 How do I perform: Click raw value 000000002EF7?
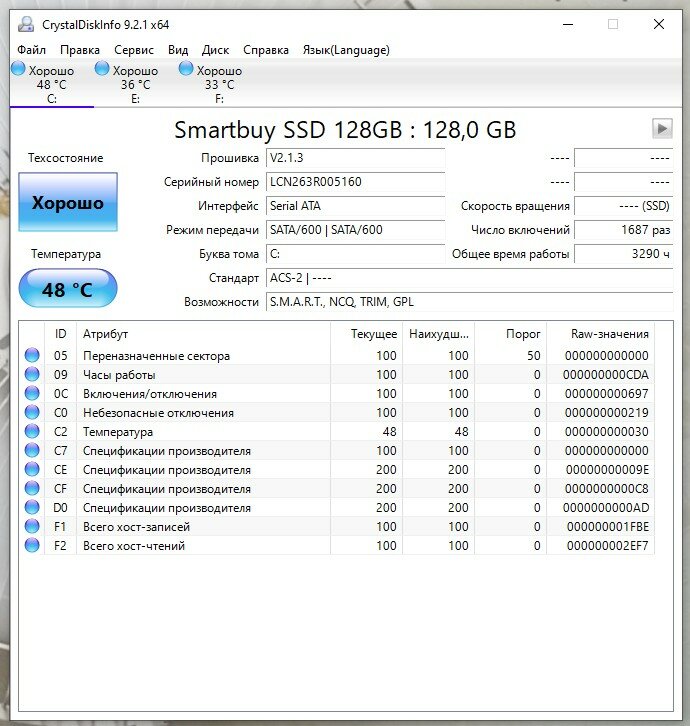[608, 545]
